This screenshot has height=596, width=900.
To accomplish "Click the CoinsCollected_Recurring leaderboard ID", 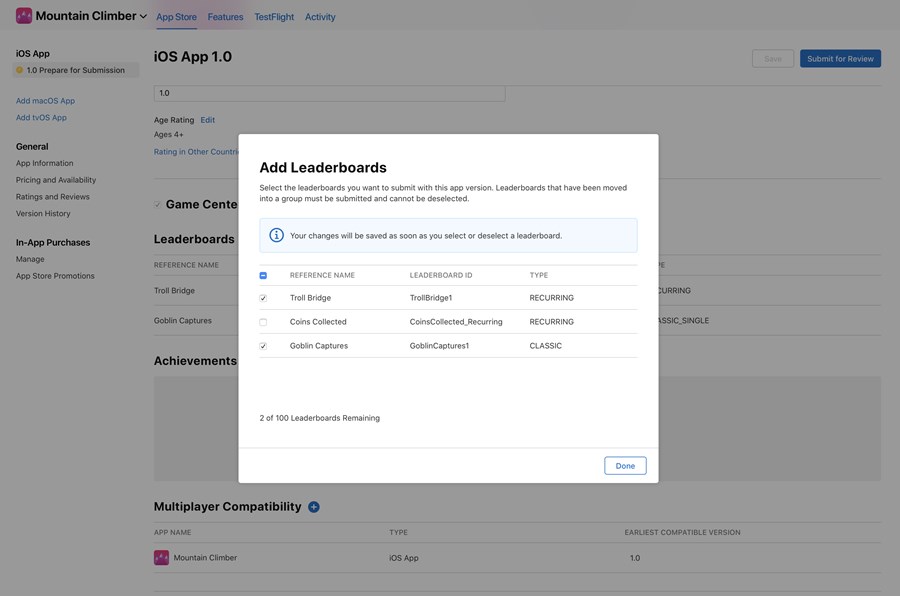I will tap(456, 322).
